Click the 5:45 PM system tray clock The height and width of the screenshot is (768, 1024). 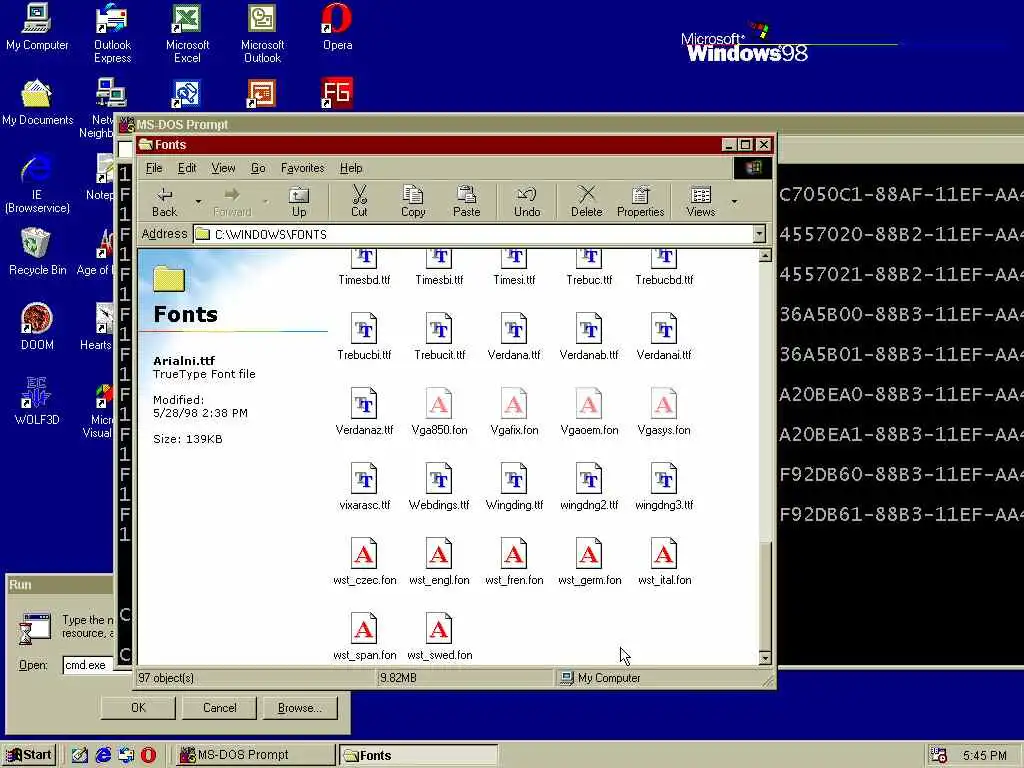pyautogui.click(x=985, y=756)
